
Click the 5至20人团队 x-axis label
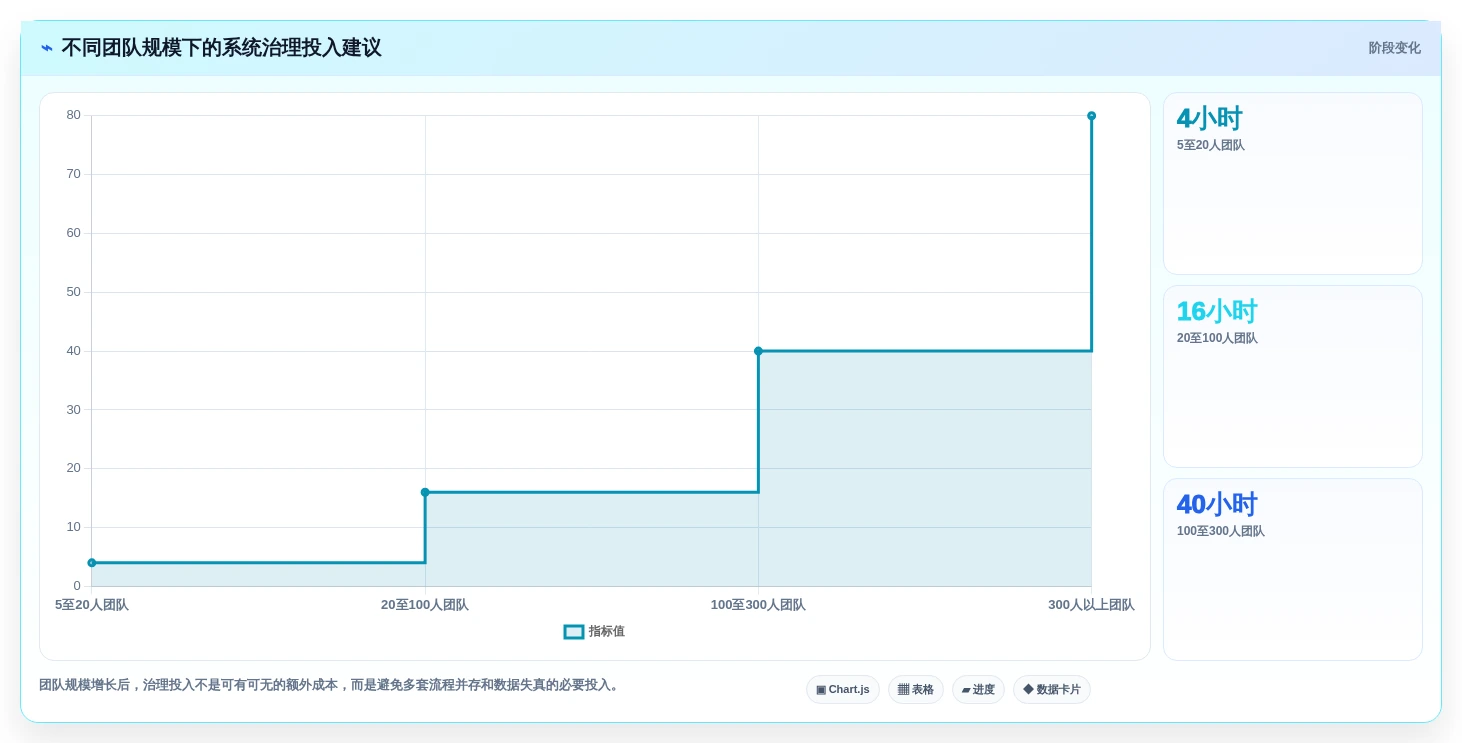[x=92, y=605]
